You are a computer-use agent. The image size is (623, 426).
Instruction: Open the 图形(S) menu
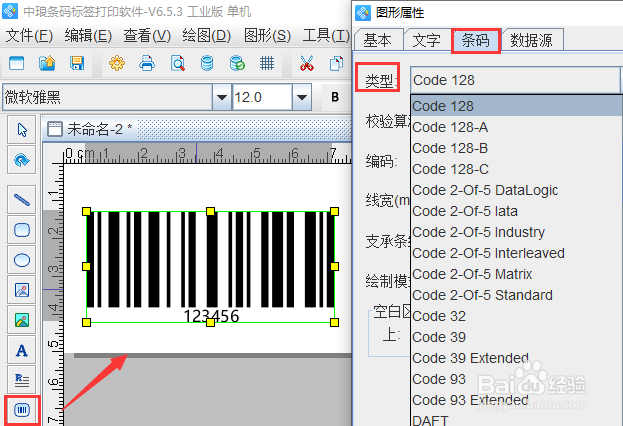coord(267,36)
